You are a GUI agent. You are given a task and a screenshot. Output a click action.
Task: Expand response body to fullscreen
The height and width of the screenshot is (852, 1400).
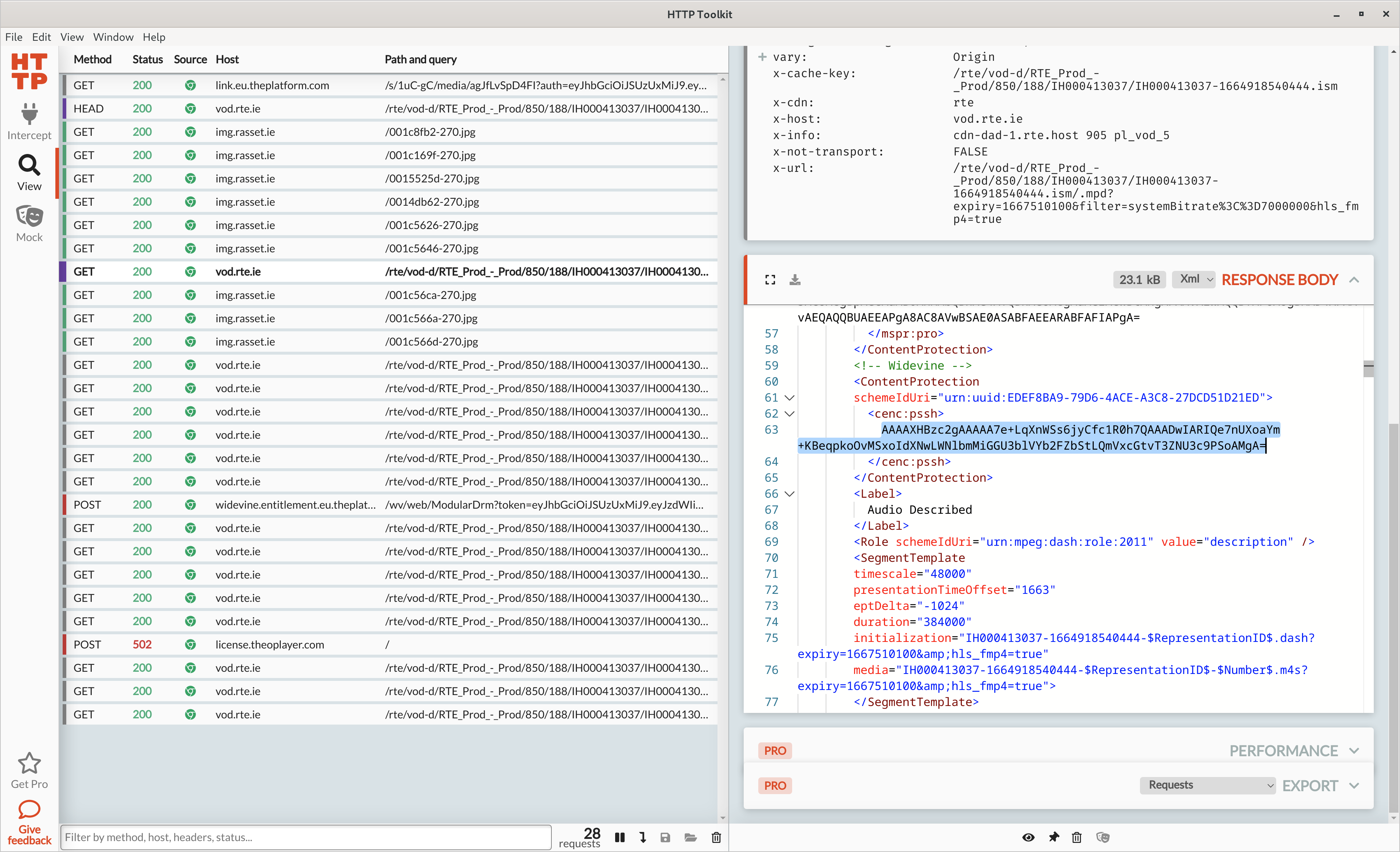(770, 280)
